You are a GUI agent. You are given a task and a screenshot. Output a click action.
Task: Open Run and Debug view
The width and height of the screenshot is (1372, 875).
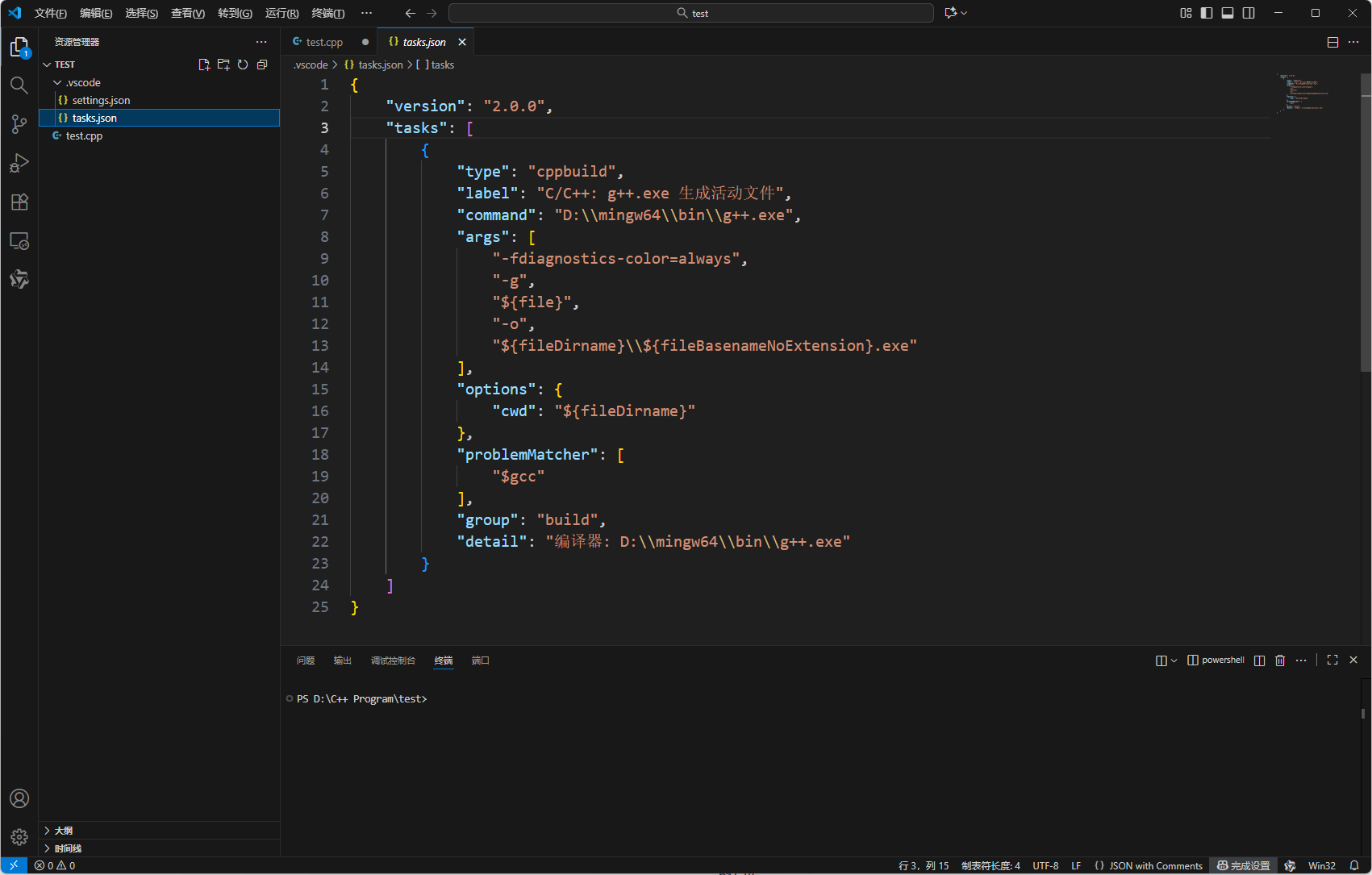tap(19, 163)
